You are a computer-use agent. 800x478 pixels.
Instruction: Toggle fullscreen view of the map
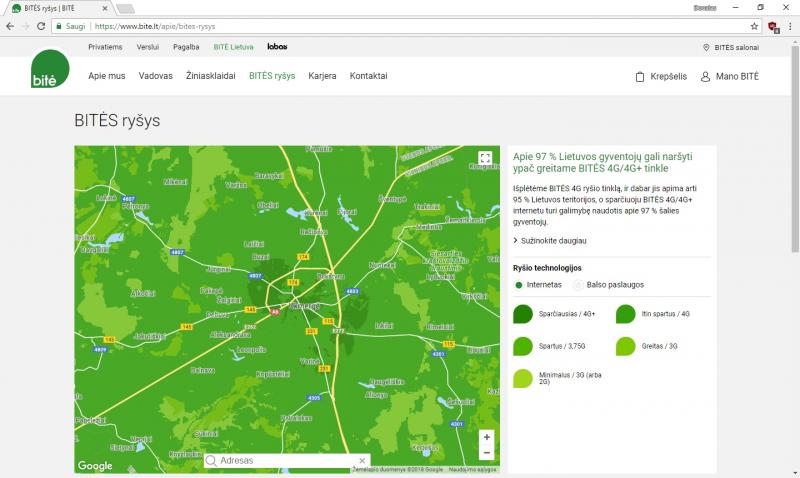[485, 158]
